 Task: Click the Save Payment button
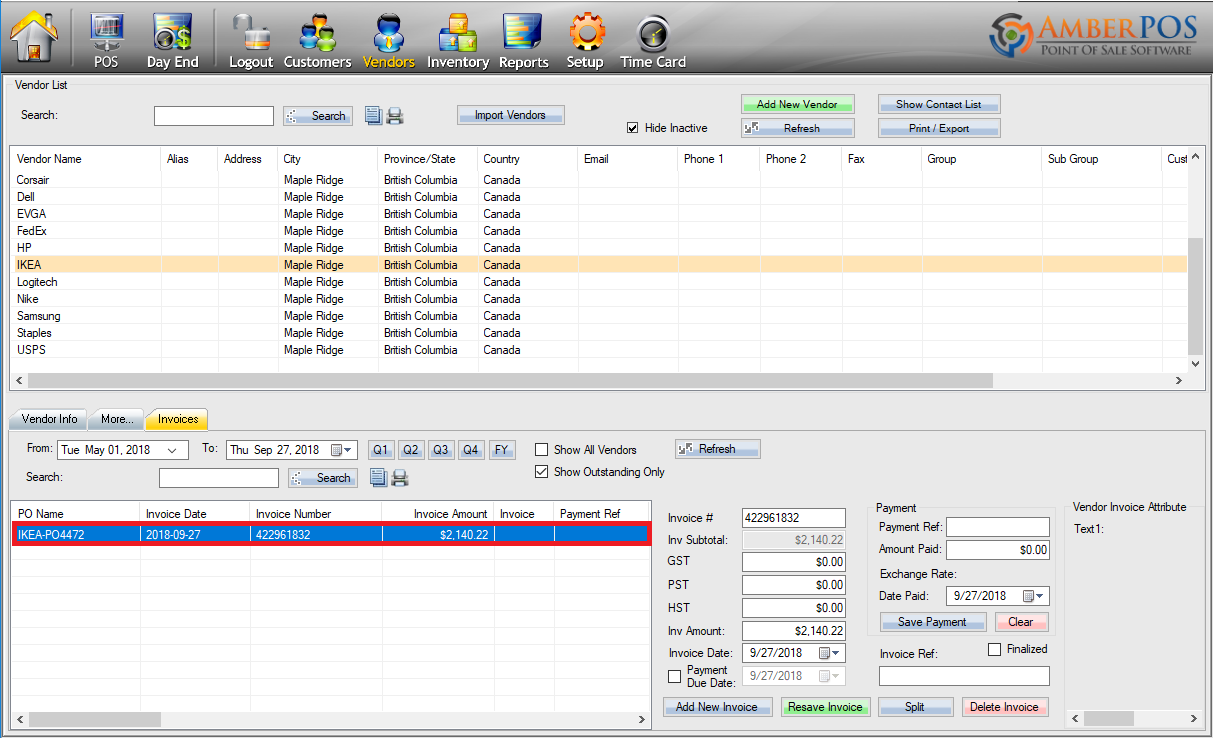932,622
